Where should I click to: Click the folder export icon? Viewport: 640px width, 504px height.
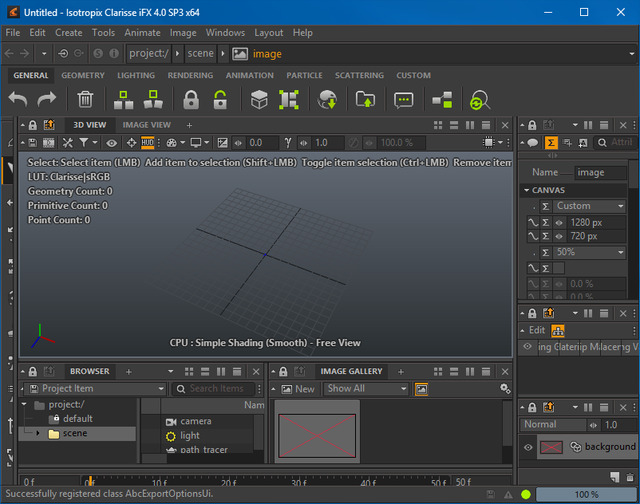point(365,99)
